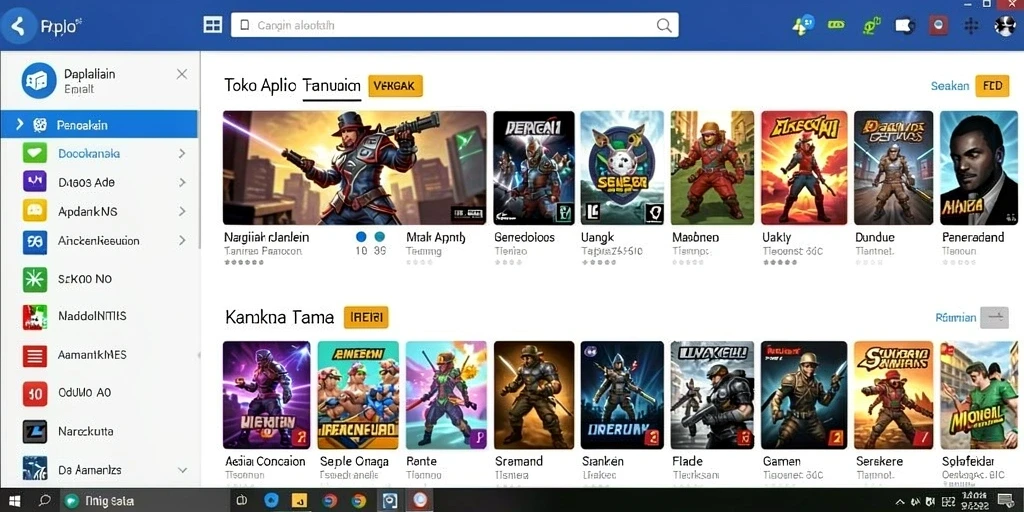Image resolution: width=1024 pixels, height=512 pixels.
Task: Open the Seaken link
Action: [x=950, y=86]
